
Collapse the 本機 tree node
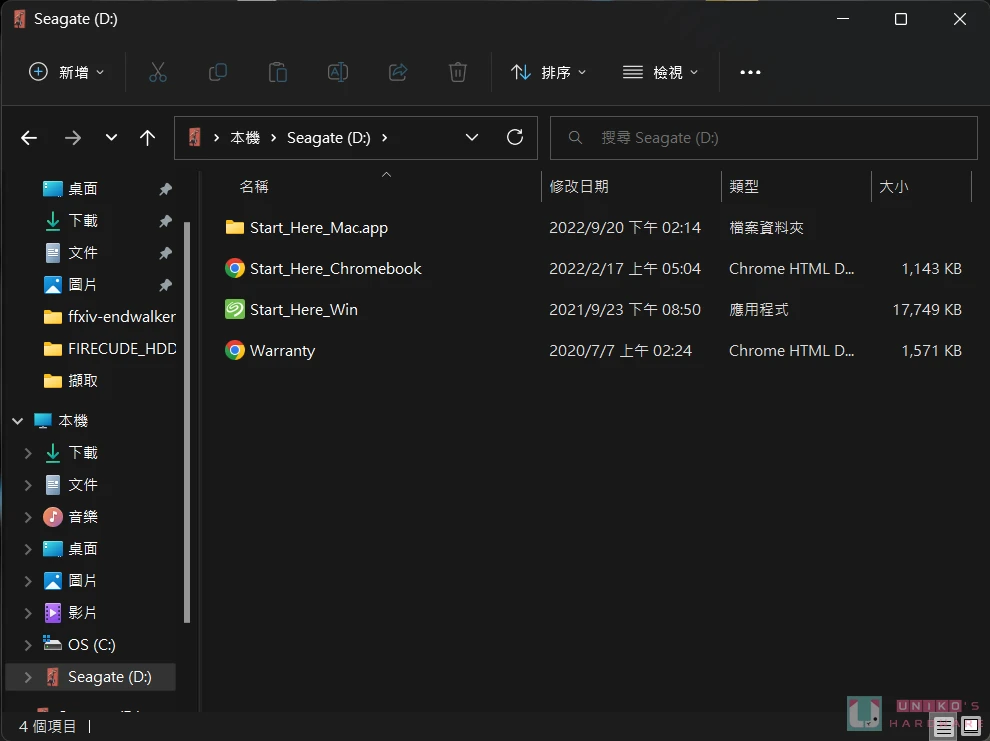[x=18, y=421]
